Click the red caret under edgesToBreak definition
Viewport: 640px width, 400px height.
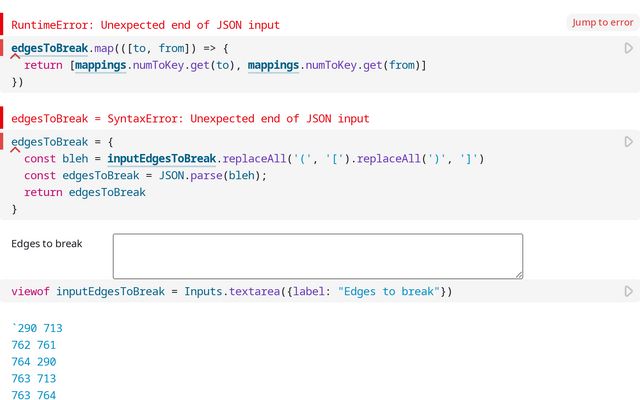[15, 152]
